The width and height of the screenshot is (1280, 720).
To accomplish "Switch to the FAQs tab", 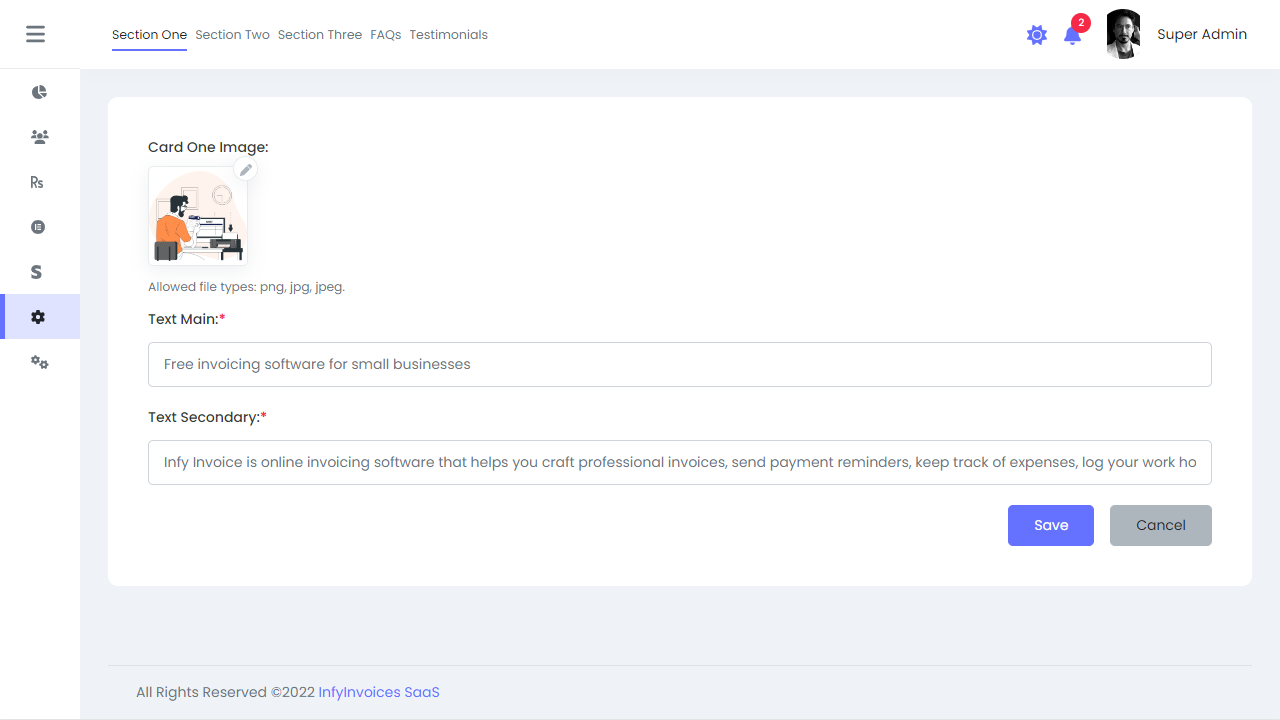I will tap(385, 34).
